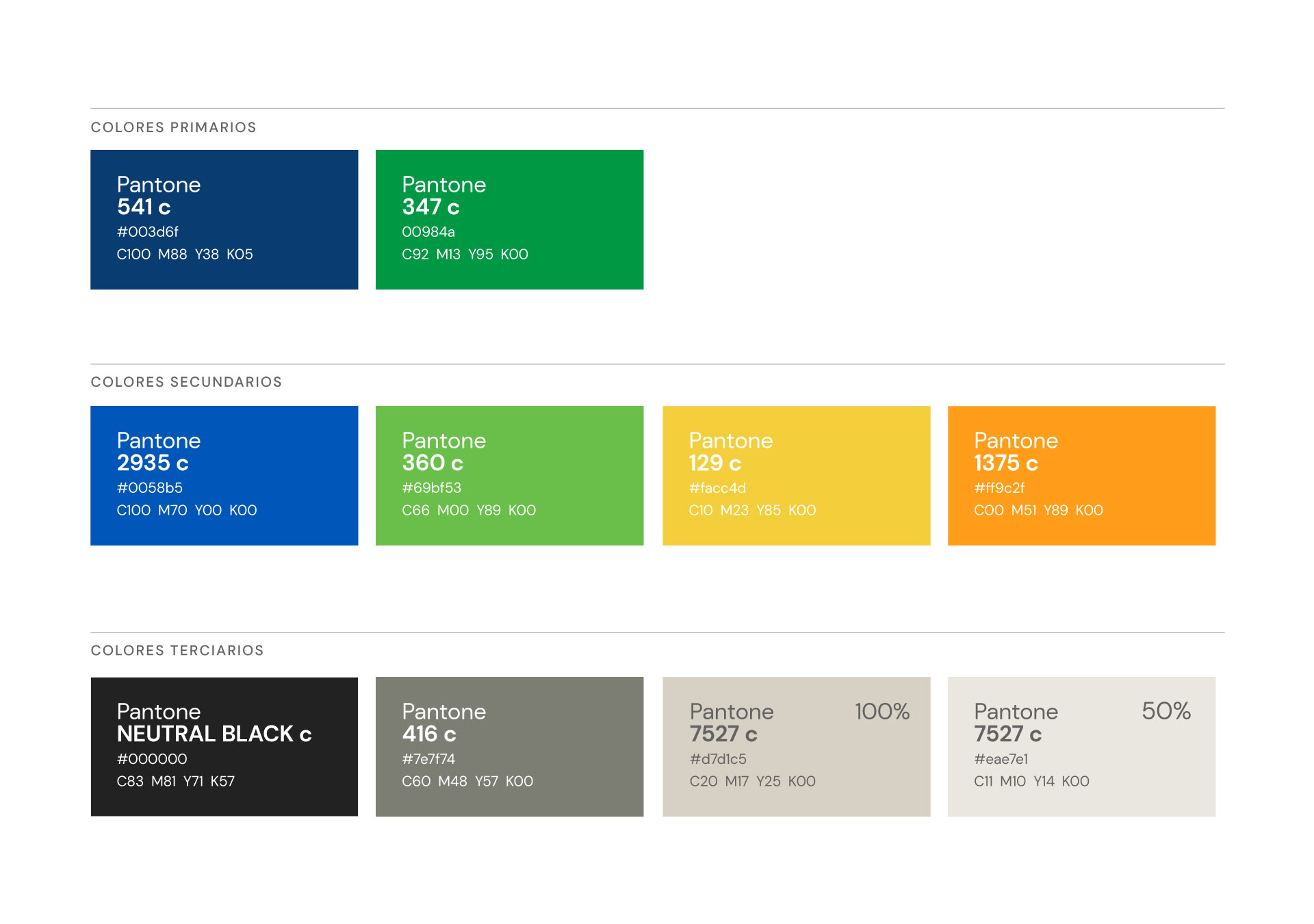Click the '541 c' bold label
The height and width of the screenshot is (924, 1314).
point(144,207)
